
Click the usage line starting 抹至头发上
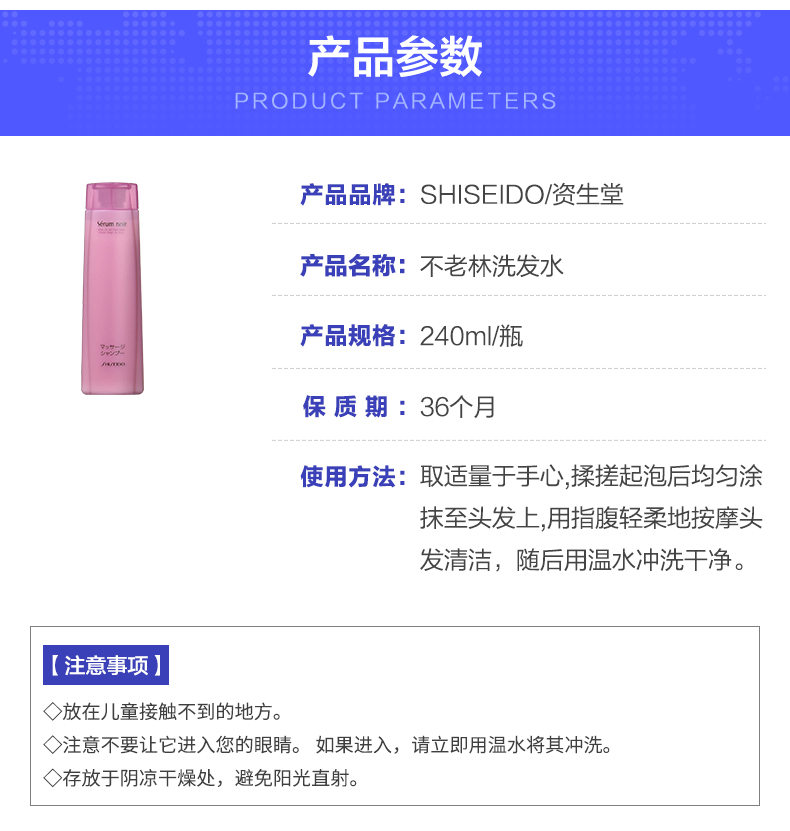(591, 518)
